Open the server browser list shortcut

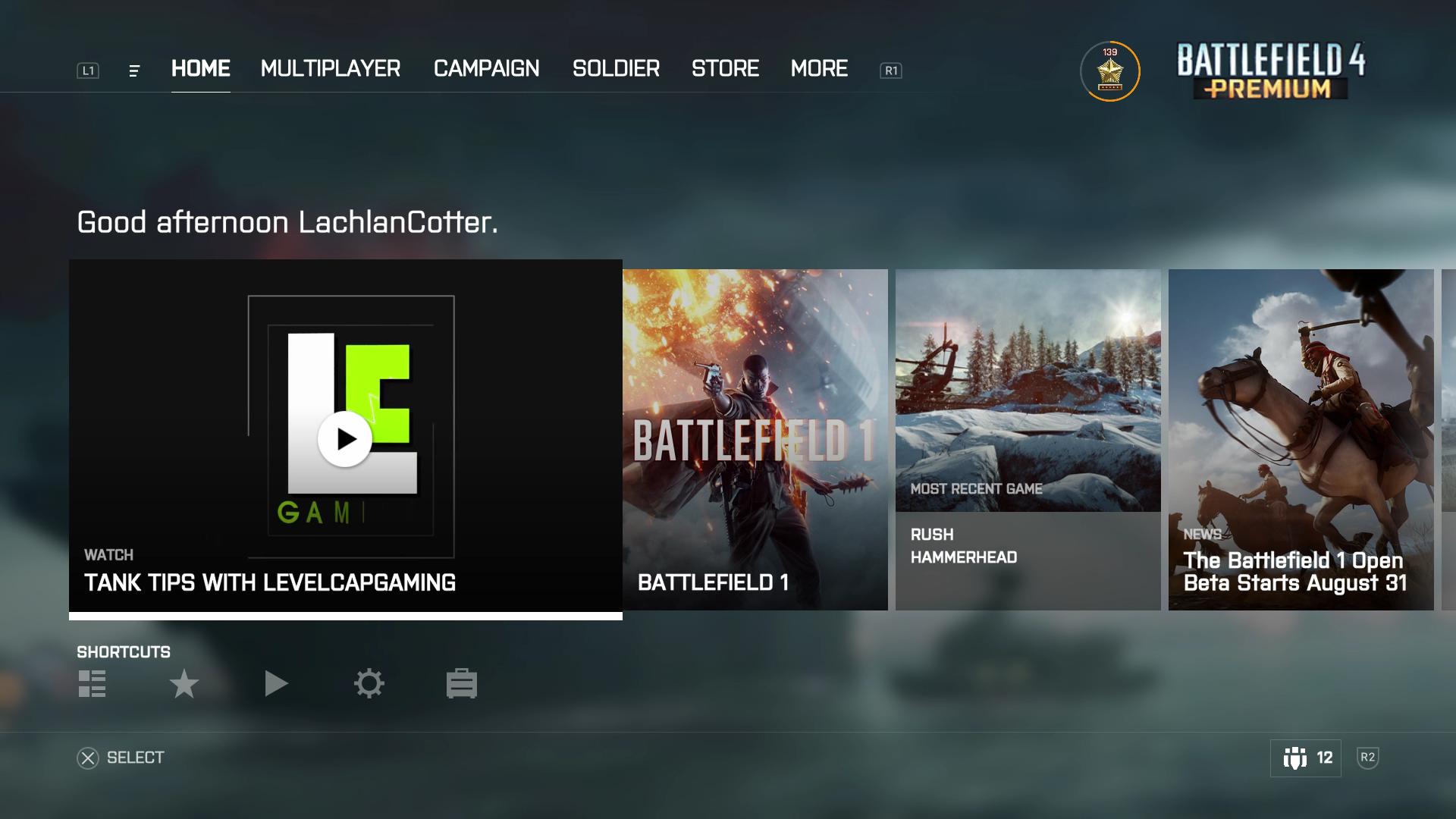(x=92, y=684)
